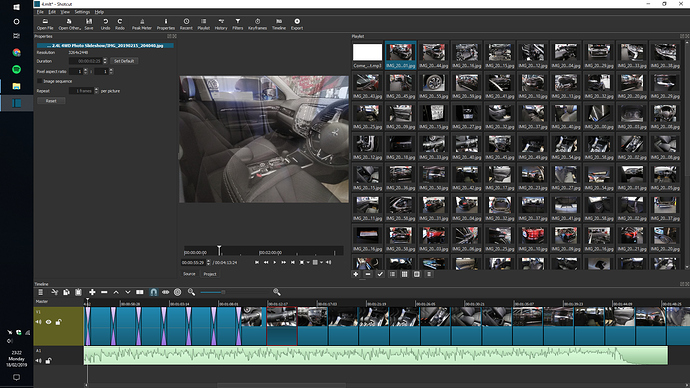Append clip to the track with plus icon
The width and height of the screenshot is (690, 388).
coord(92,292)
